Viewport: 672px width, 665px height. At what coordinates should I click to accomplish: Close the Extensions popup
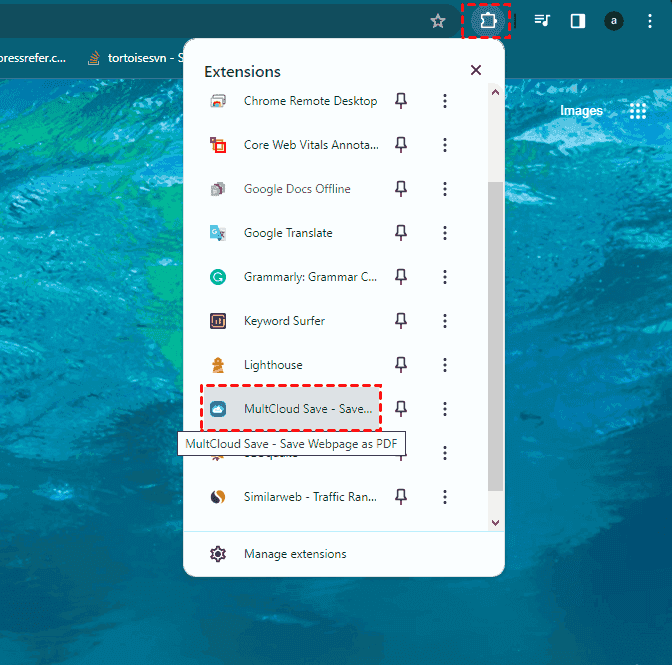coord(476,70)
